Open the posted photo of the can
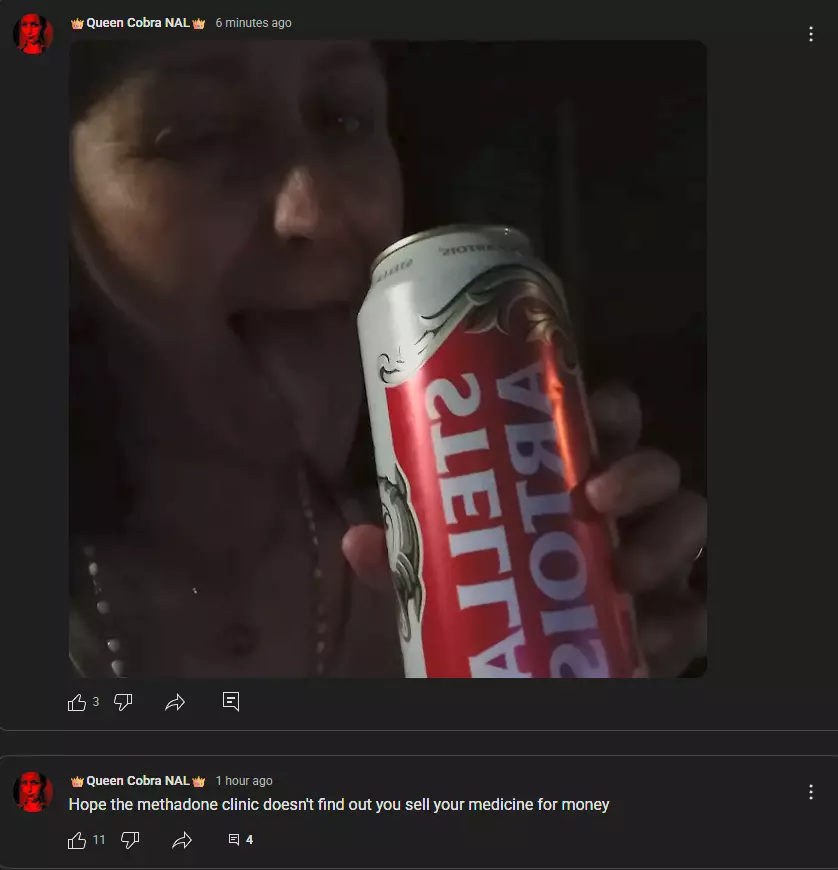This screenshot has width=838, height=870. coord(387,358)
